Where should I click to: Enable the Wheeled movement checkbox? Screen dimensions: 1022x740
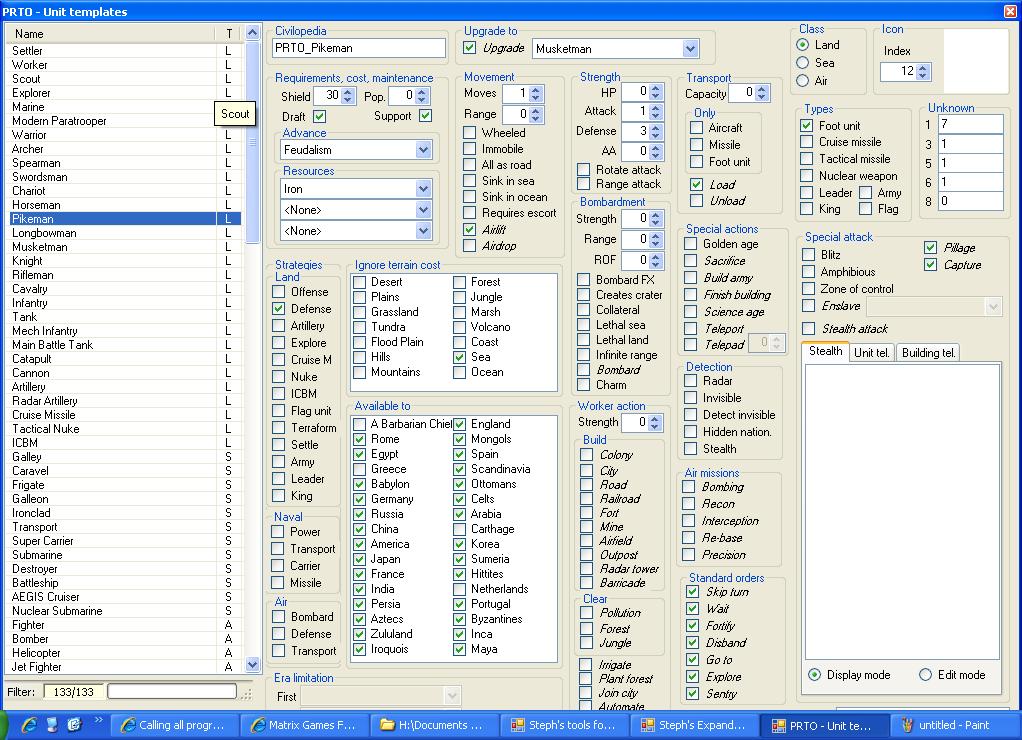click(469, 132)
